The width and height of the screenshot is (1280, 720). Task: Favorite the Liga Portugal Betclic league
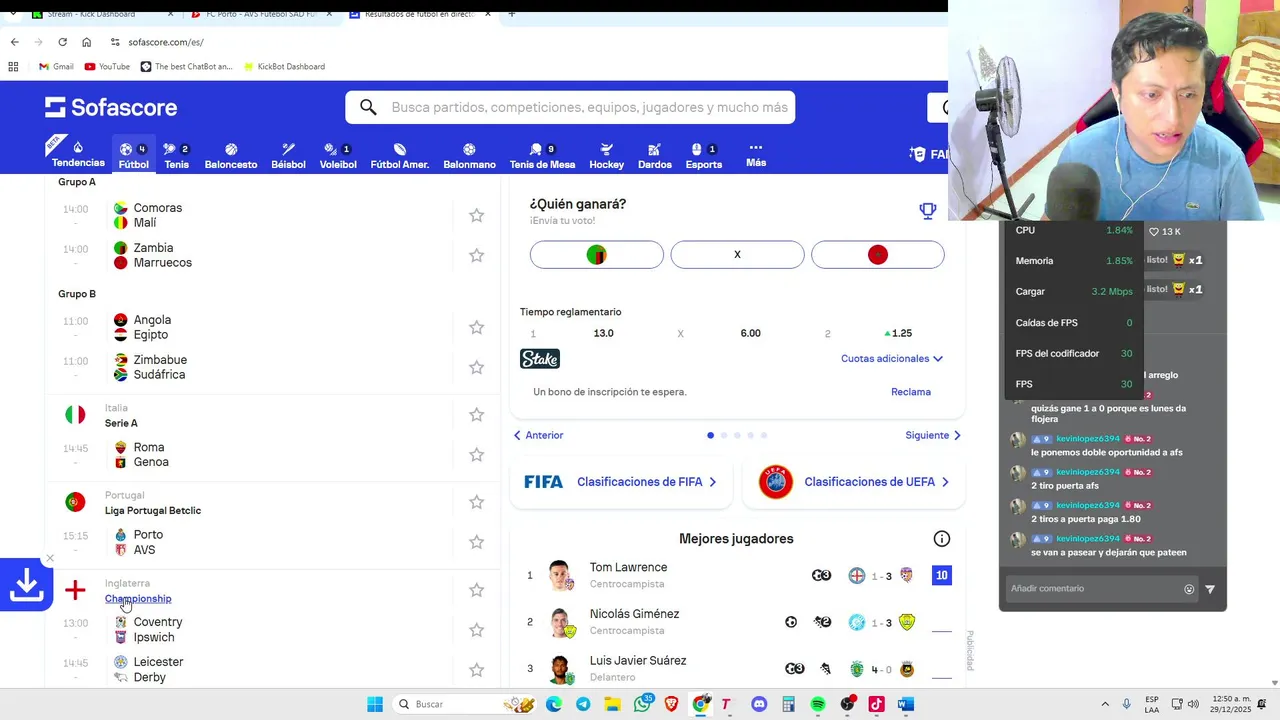tap(477, 502)
